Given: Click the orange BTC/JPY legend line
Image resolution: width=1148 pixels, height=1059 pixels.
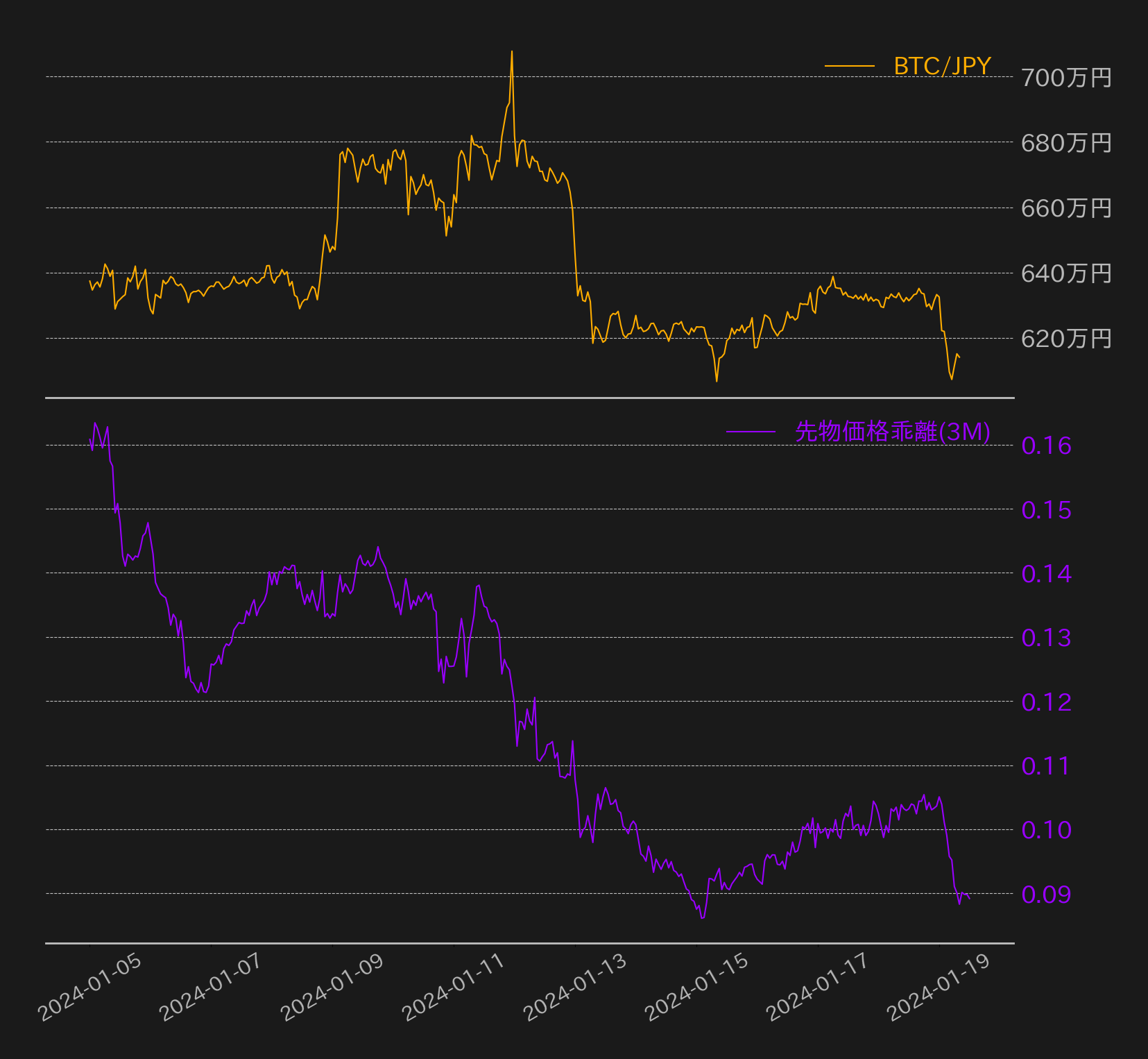Looking at the screenshot, I should point(850,67).
